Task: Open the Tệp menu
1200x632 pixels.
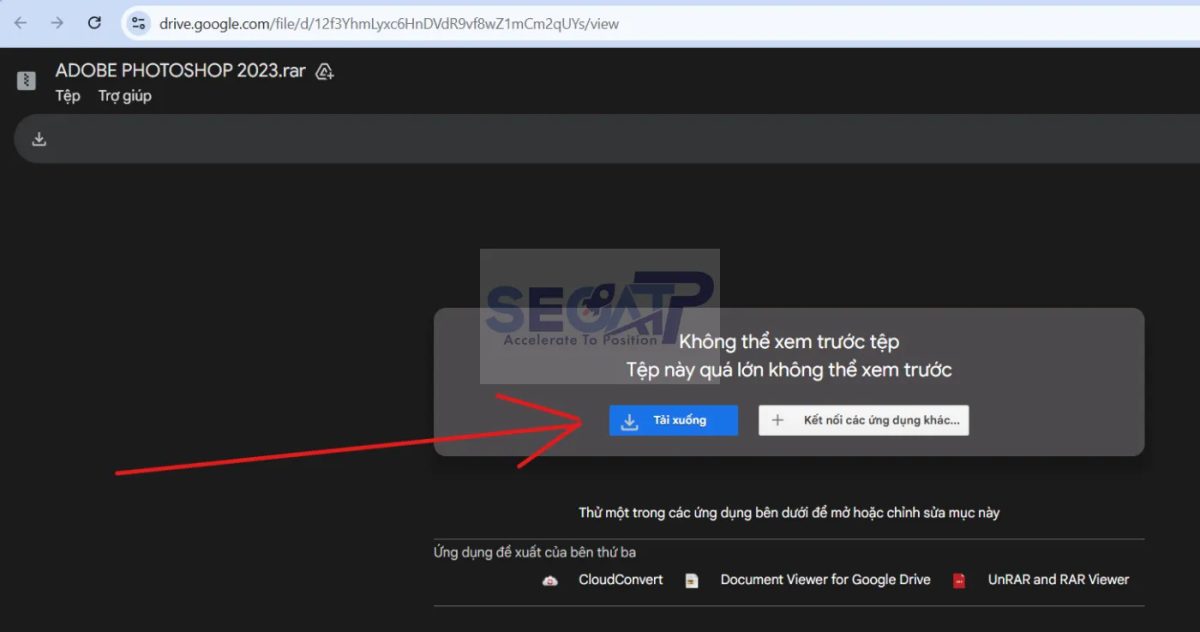Action: 68,96
